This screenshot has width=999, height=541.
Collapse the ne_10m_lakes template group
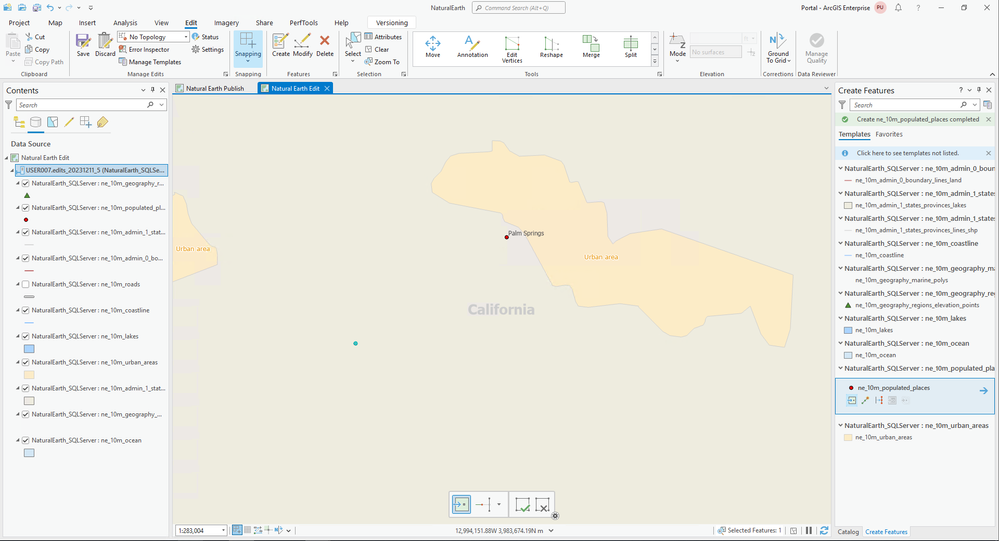click(840, 318)
